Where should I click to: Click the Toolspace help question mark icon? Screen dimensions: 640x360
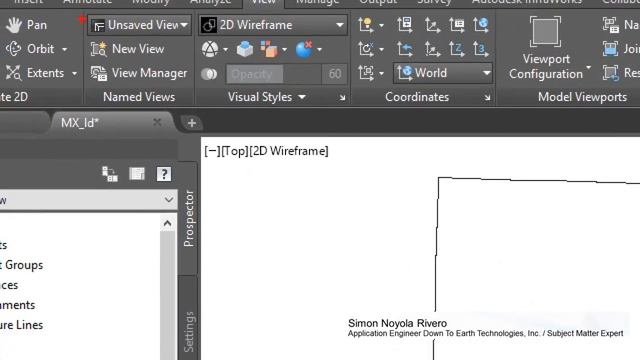coord(164,174)
